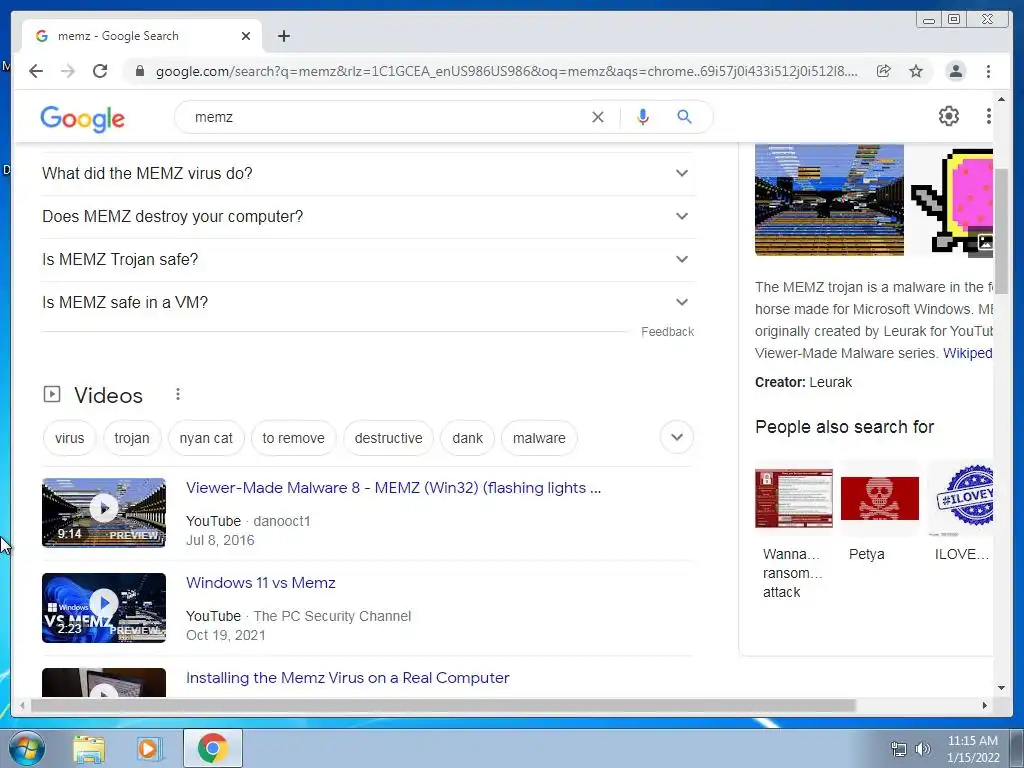The height and width of the screenshot is (768, 1024).
Task: Play Viewer-Made Malware 8 thumbnail preview
Action: point(104,513)
